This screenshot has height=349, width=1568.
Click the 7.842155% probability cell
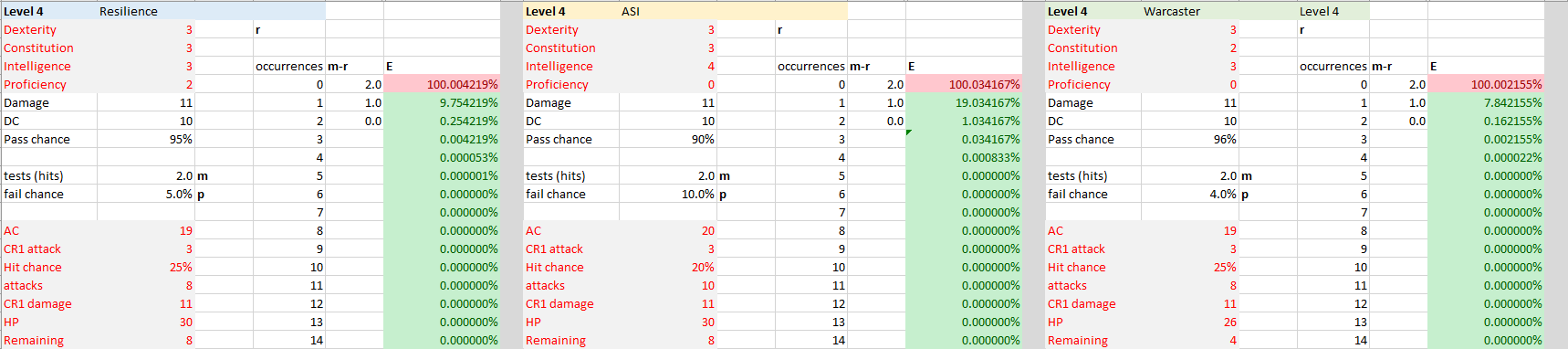pos(1486,102)
